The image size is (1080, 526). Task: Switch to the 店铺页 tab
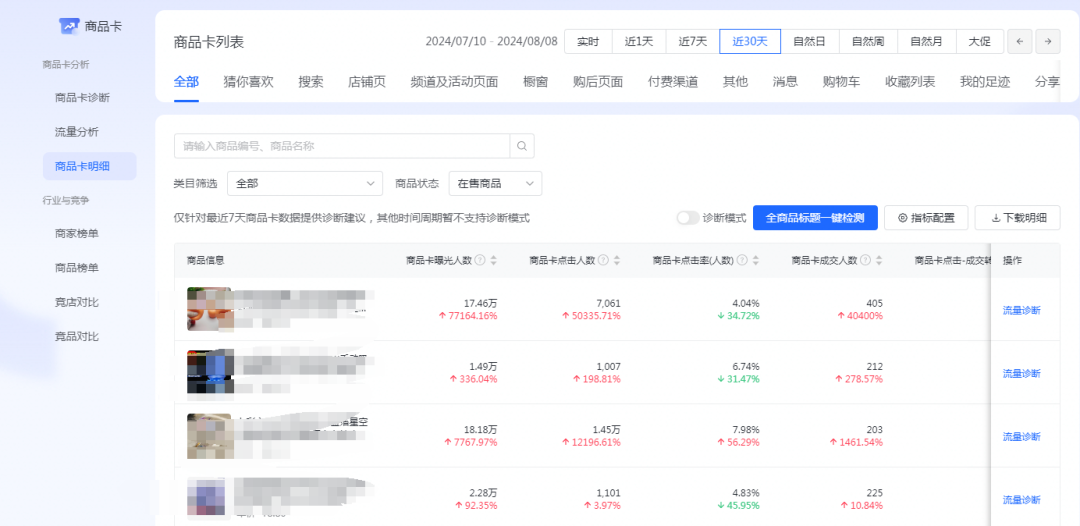[x=367, y=82]
